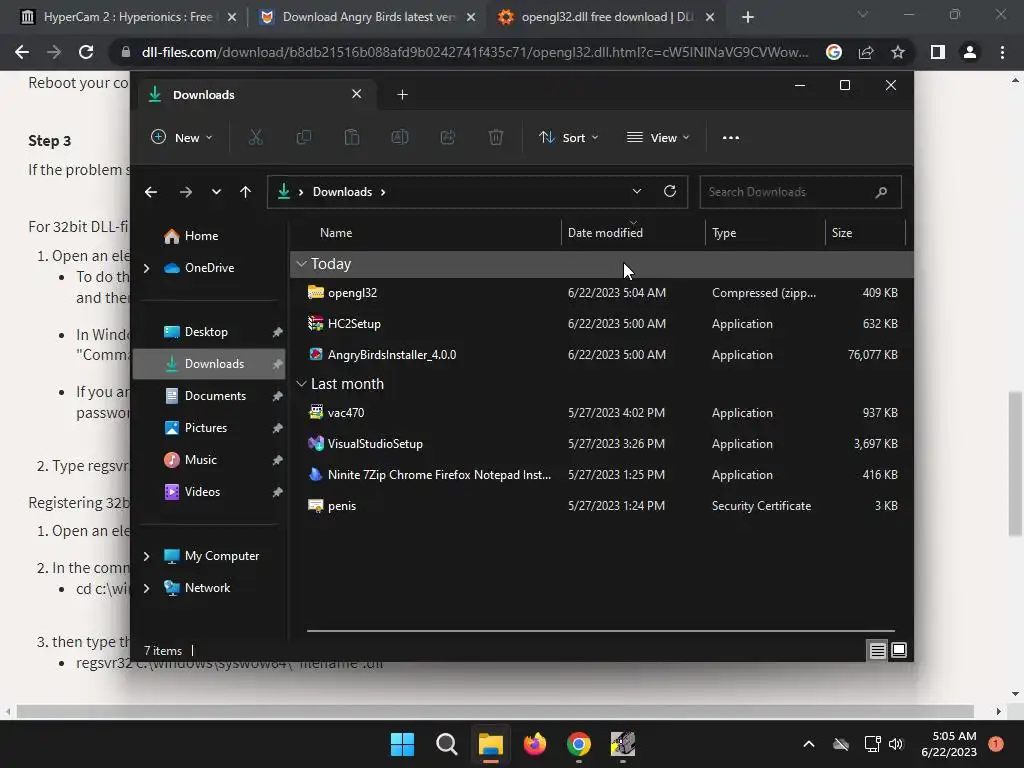Open address bar history dropdown

tap(637, 191)
